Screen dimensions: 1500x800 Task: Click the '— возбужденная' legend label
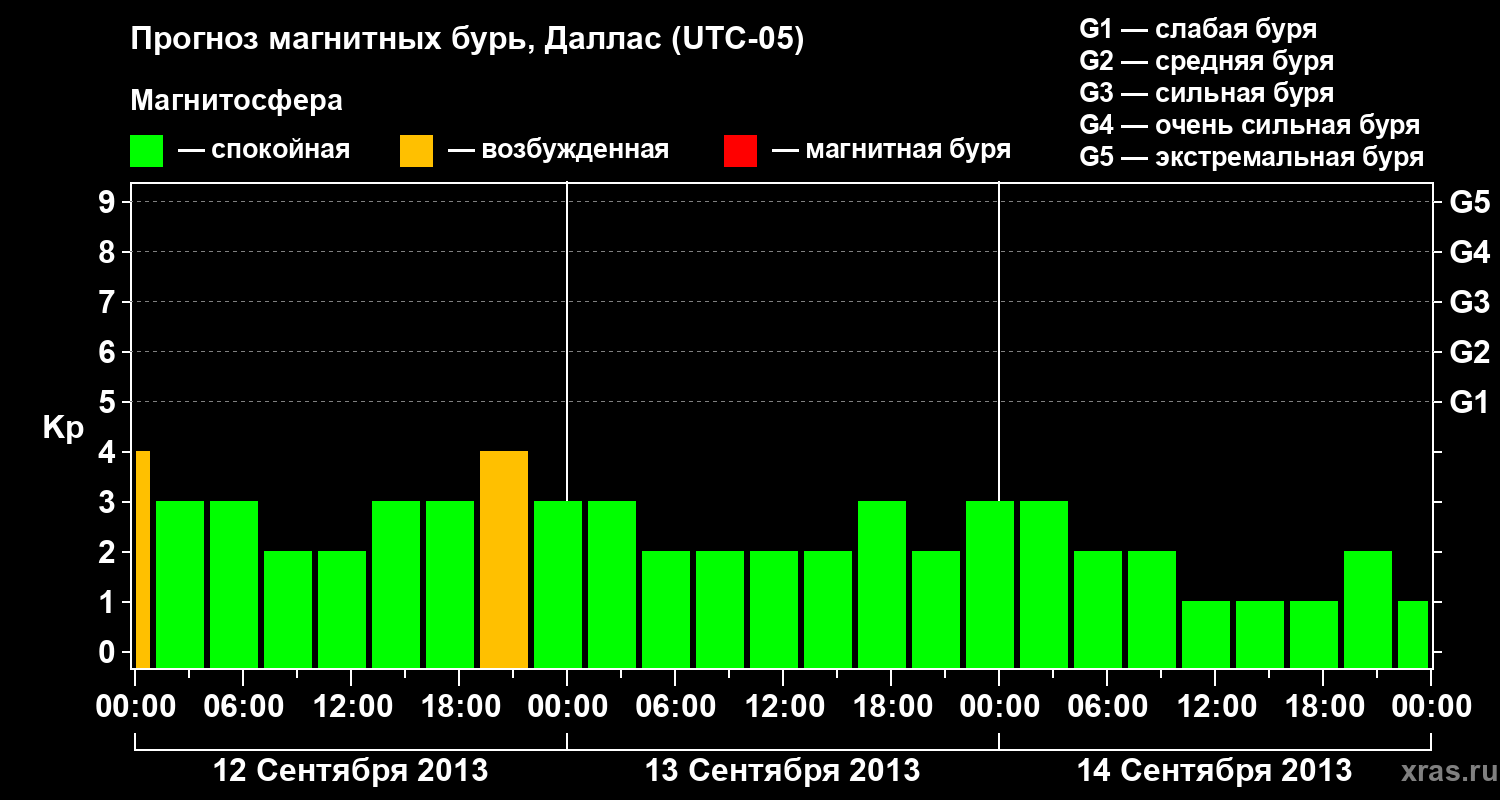(x=558, y=150)
